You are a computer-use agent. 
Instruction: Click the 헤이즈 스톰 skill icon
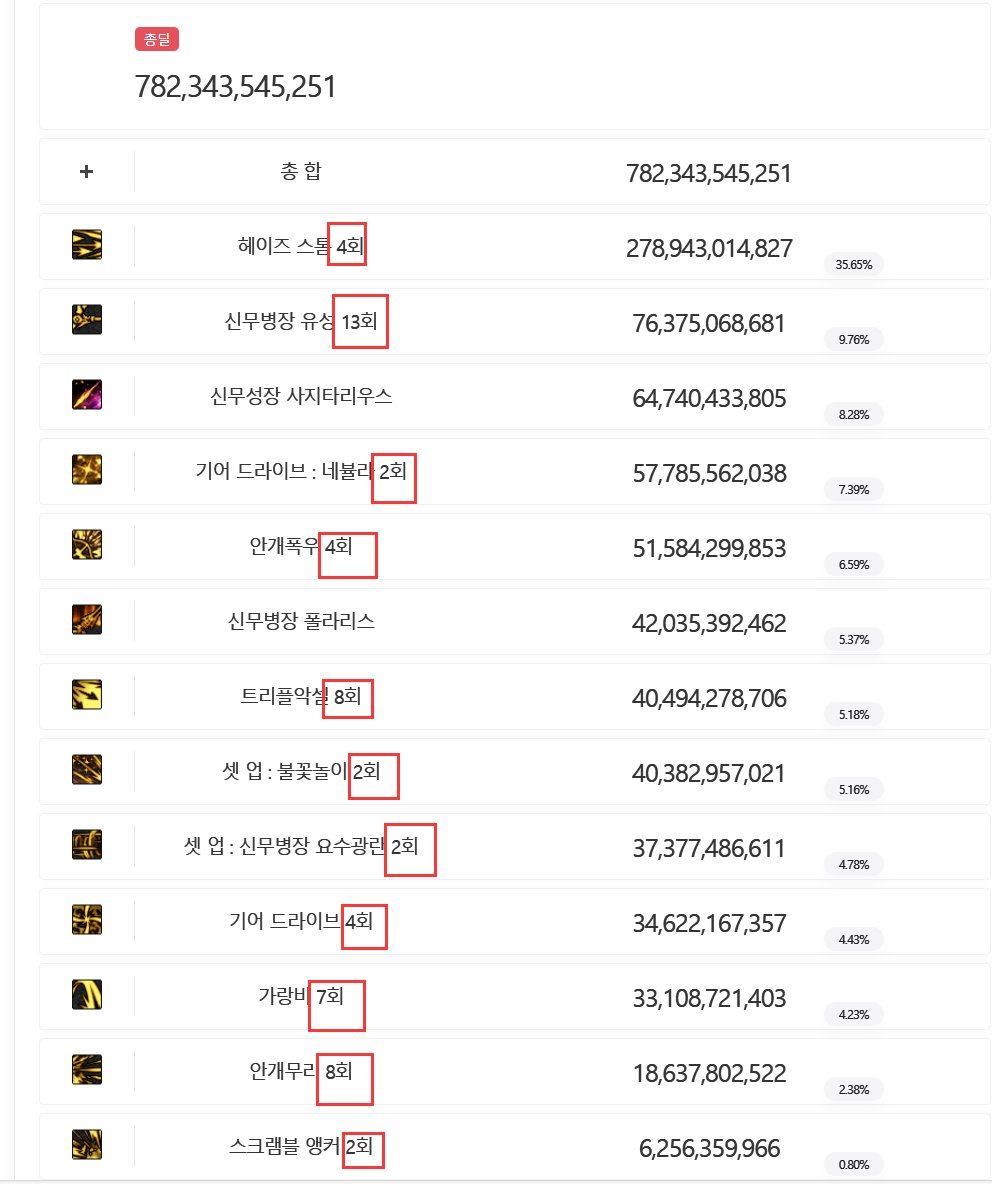click(87, 245)
